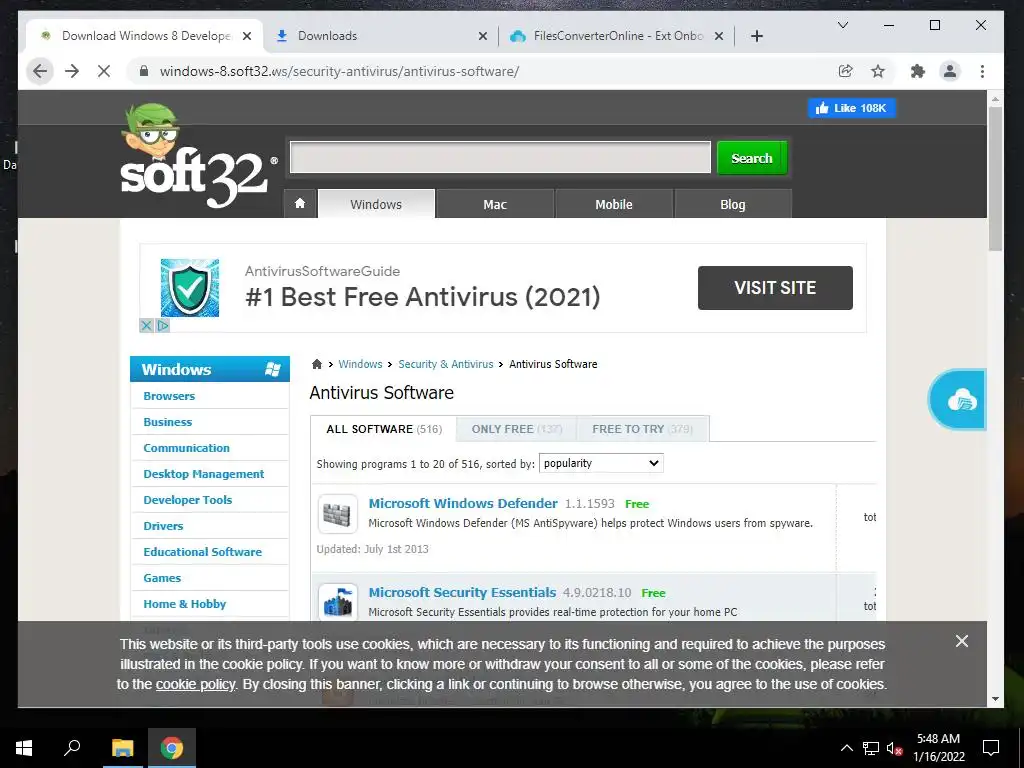
Task: Open a new tab with plus button
Action: (757, 36)
